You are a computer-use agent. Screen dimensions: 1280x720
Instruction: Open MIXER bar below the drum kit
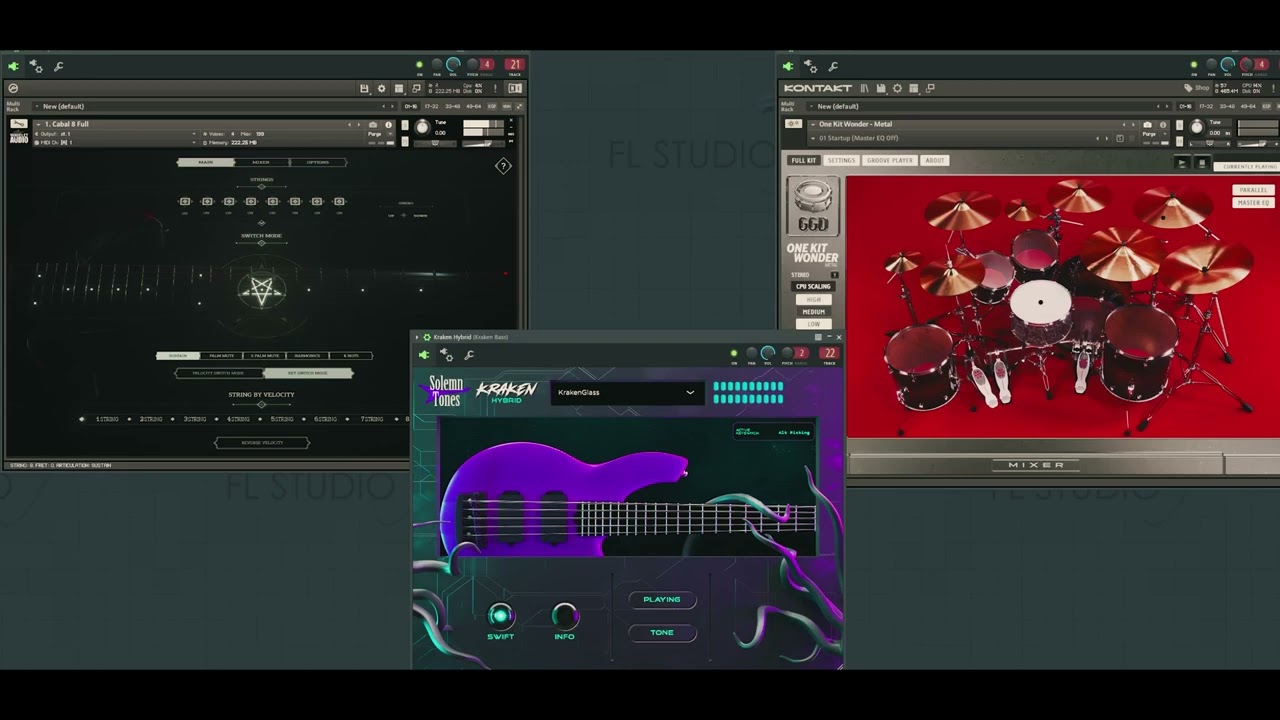click(1035, 465)
